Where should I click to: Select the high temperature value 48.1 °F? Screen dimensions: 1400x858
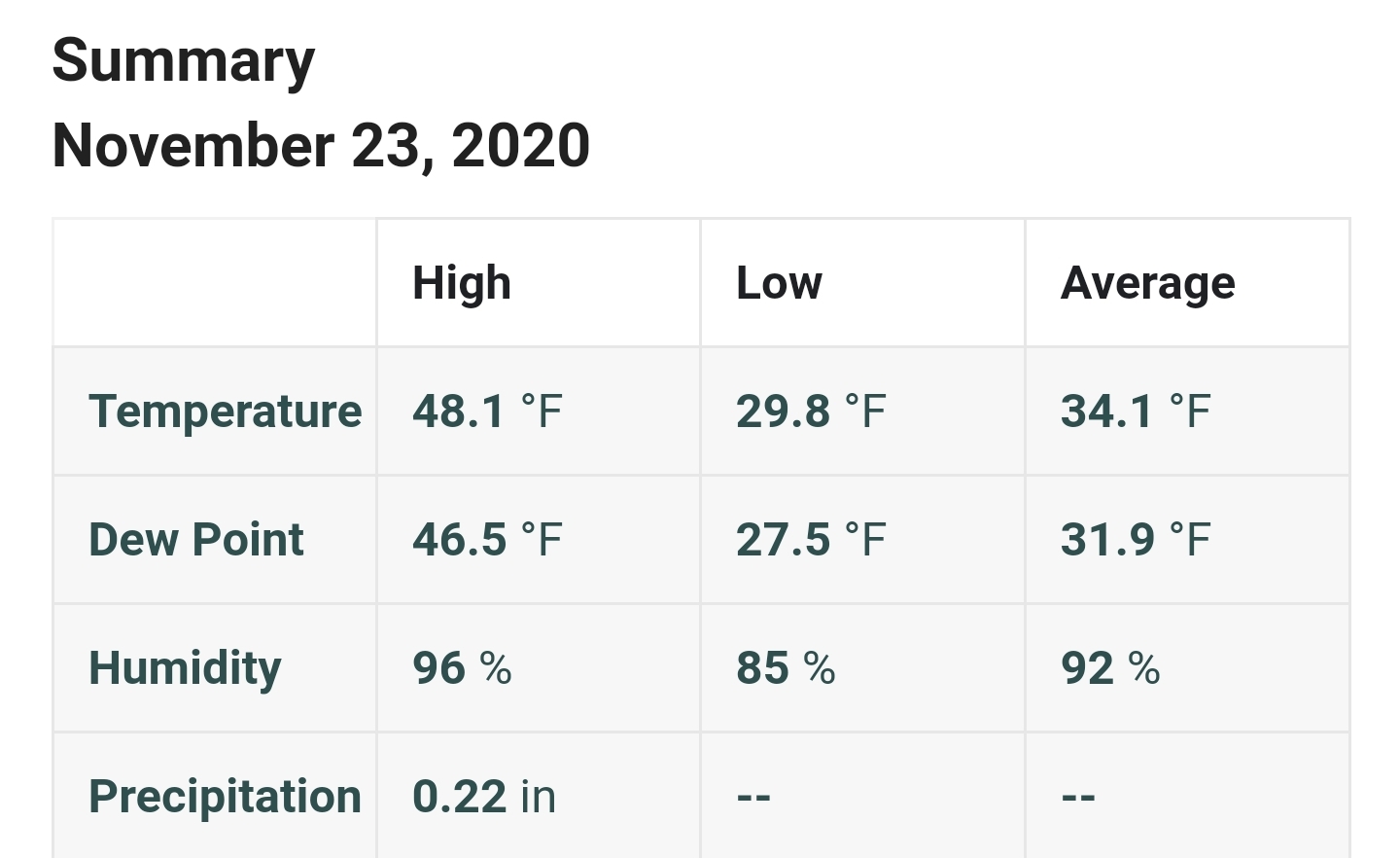coord(487,411)
